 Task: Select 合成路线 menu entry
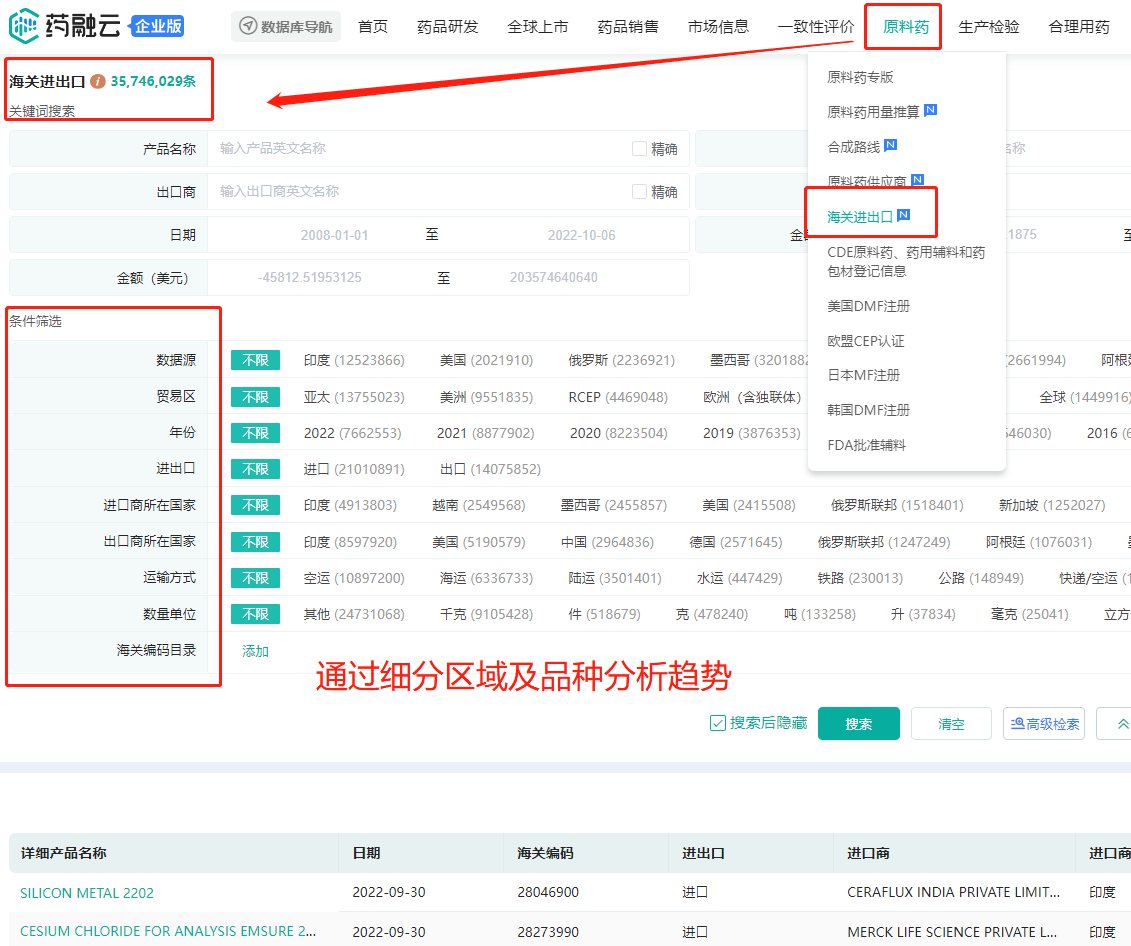853,147
